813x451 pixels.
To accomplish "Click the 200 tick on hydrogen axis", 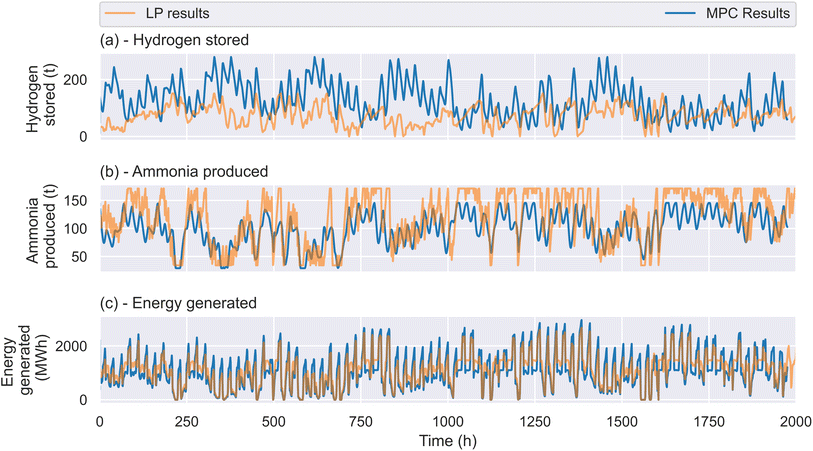I will click(x=76, y=80).
